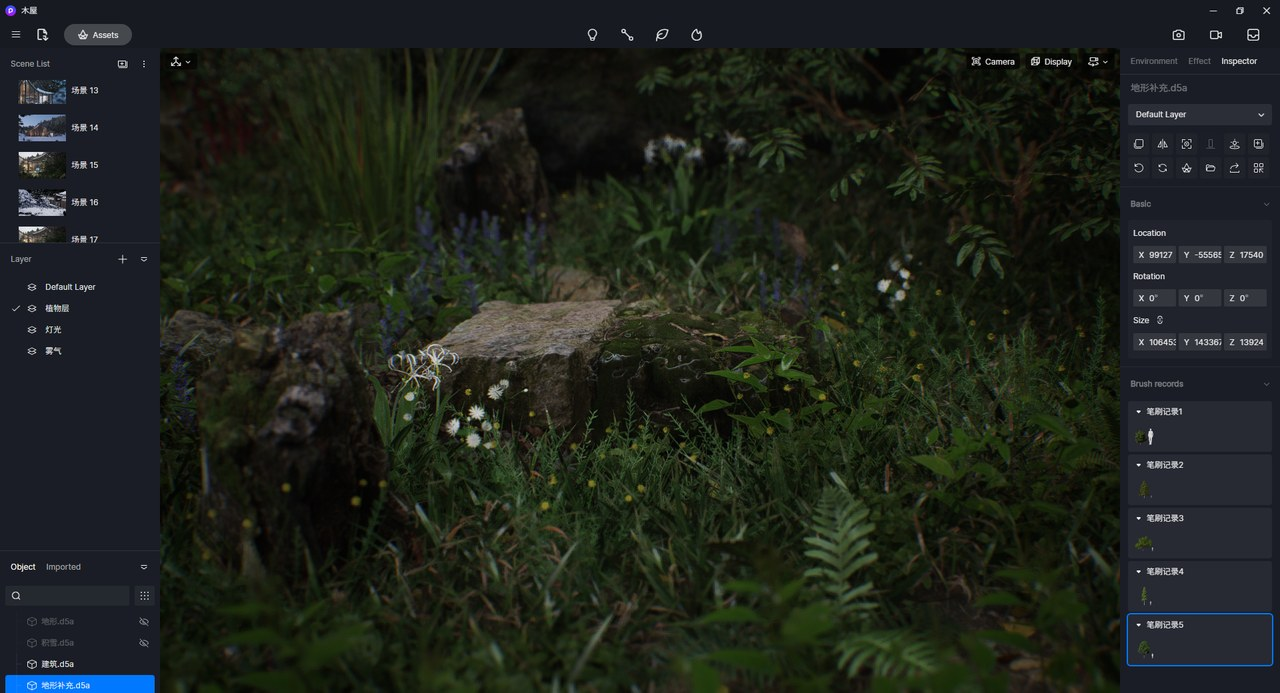Open the Camera settings button
The width and height of the screenshot is (1280, 693).
[993, 62]
